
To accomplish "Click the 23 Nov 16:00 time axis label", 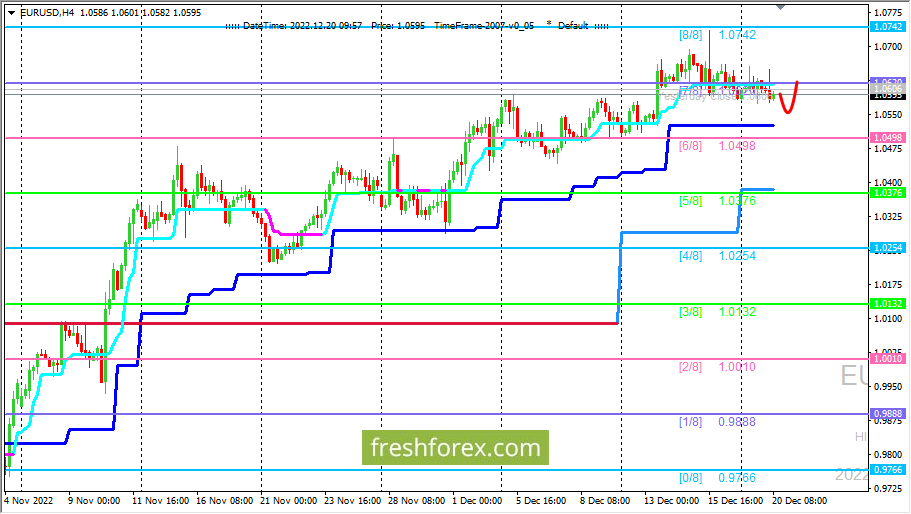I will [x=352, y=501].
